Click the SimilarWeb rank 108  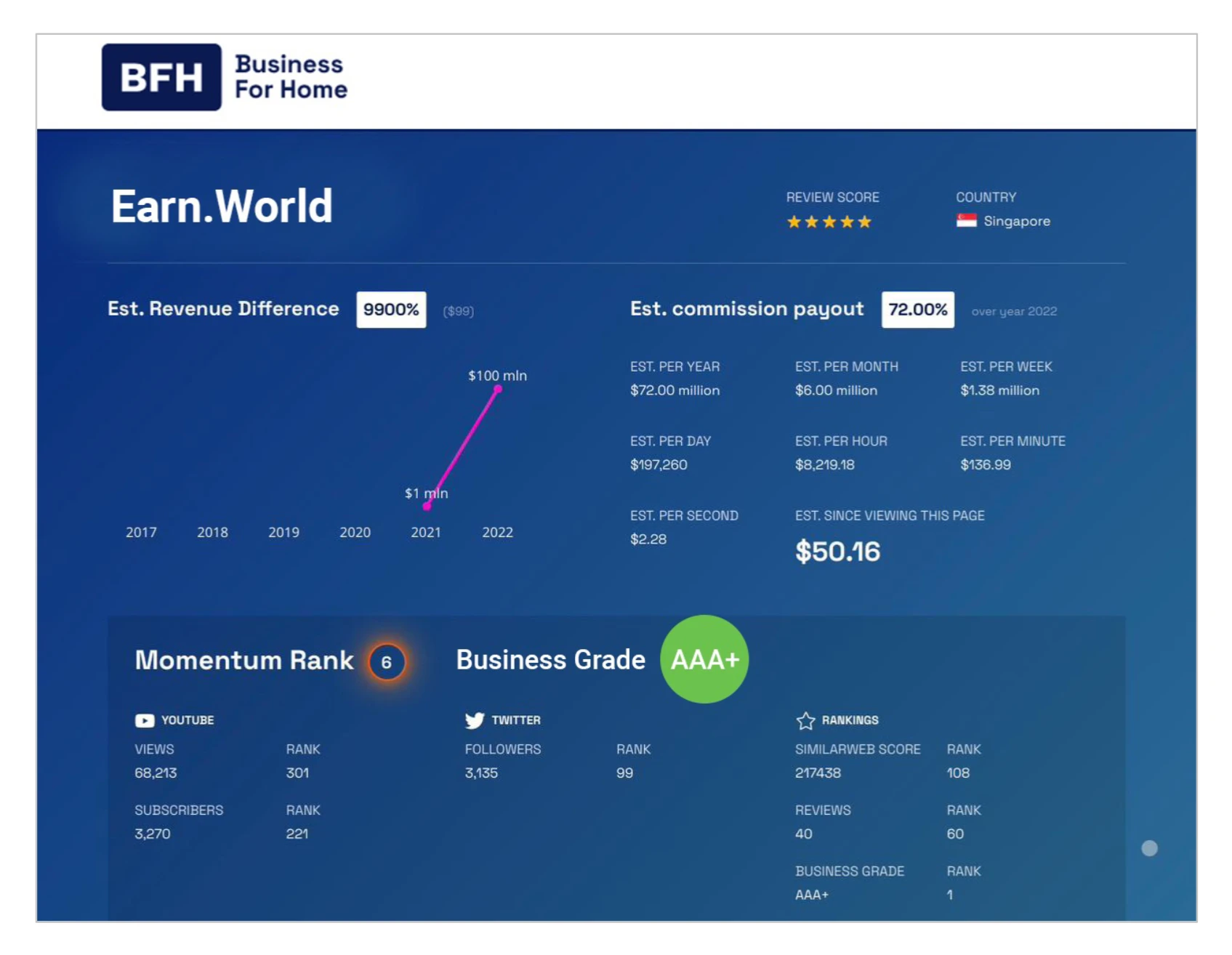pyautogui.click(x=958, y=773)
